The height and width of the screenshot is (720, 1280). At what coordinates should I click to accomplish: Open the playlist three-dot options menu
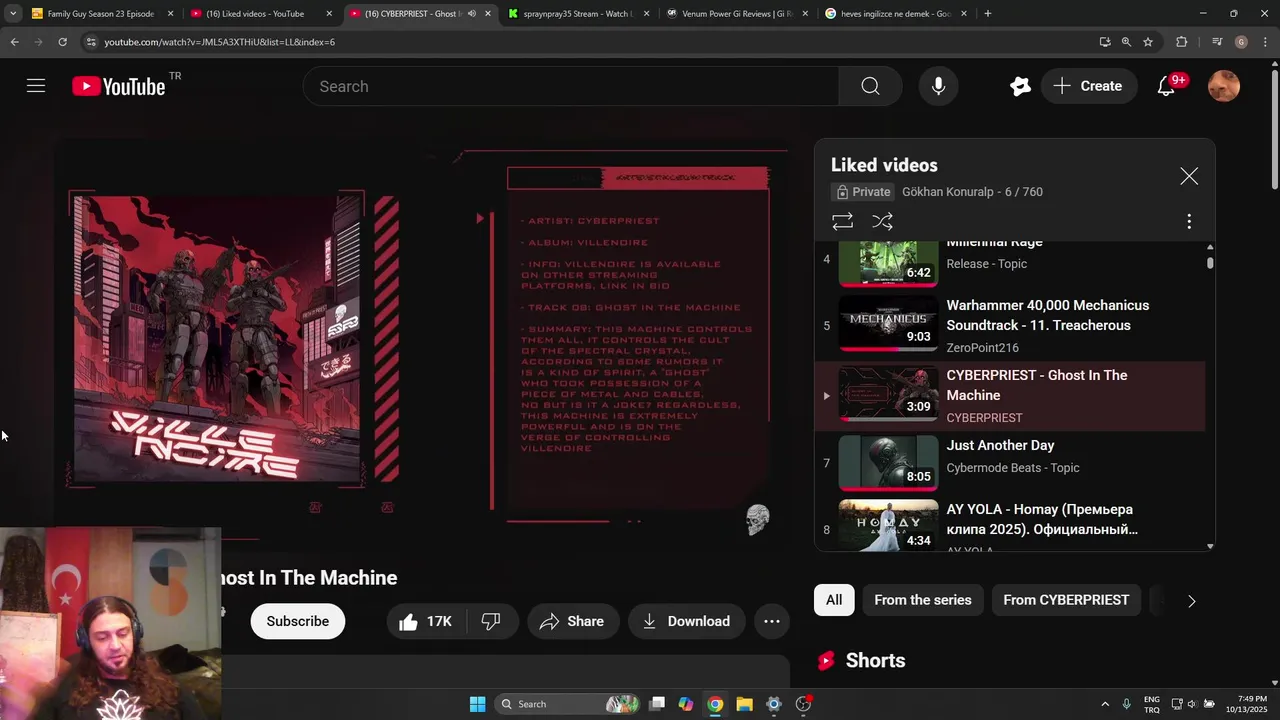1189,221
